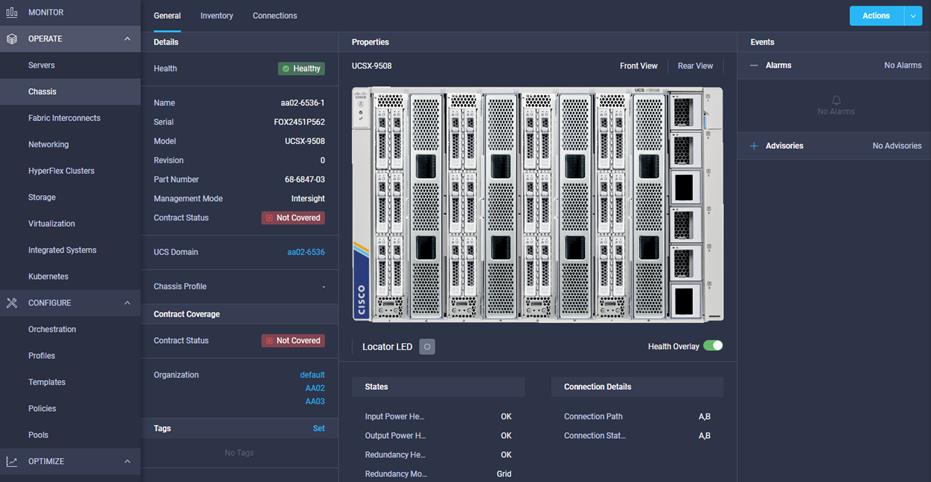Image resolution: width=931 pixels, height=482 pixels.
Task: Open Virtualization in the sidebar
Action: [x=70, y=224]
